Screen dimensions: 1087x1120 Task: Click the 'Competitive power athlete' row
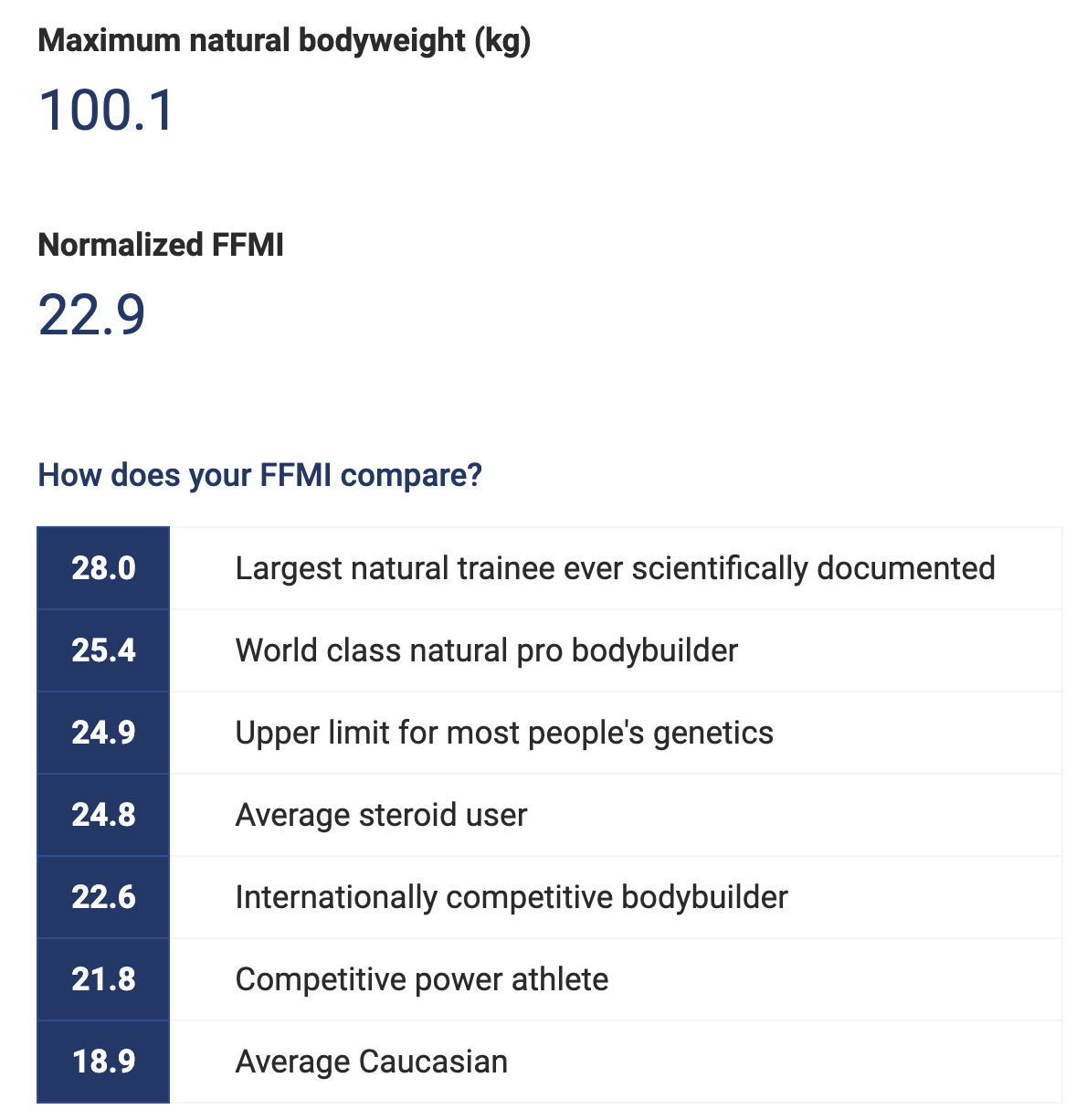(x=617, y=979)
